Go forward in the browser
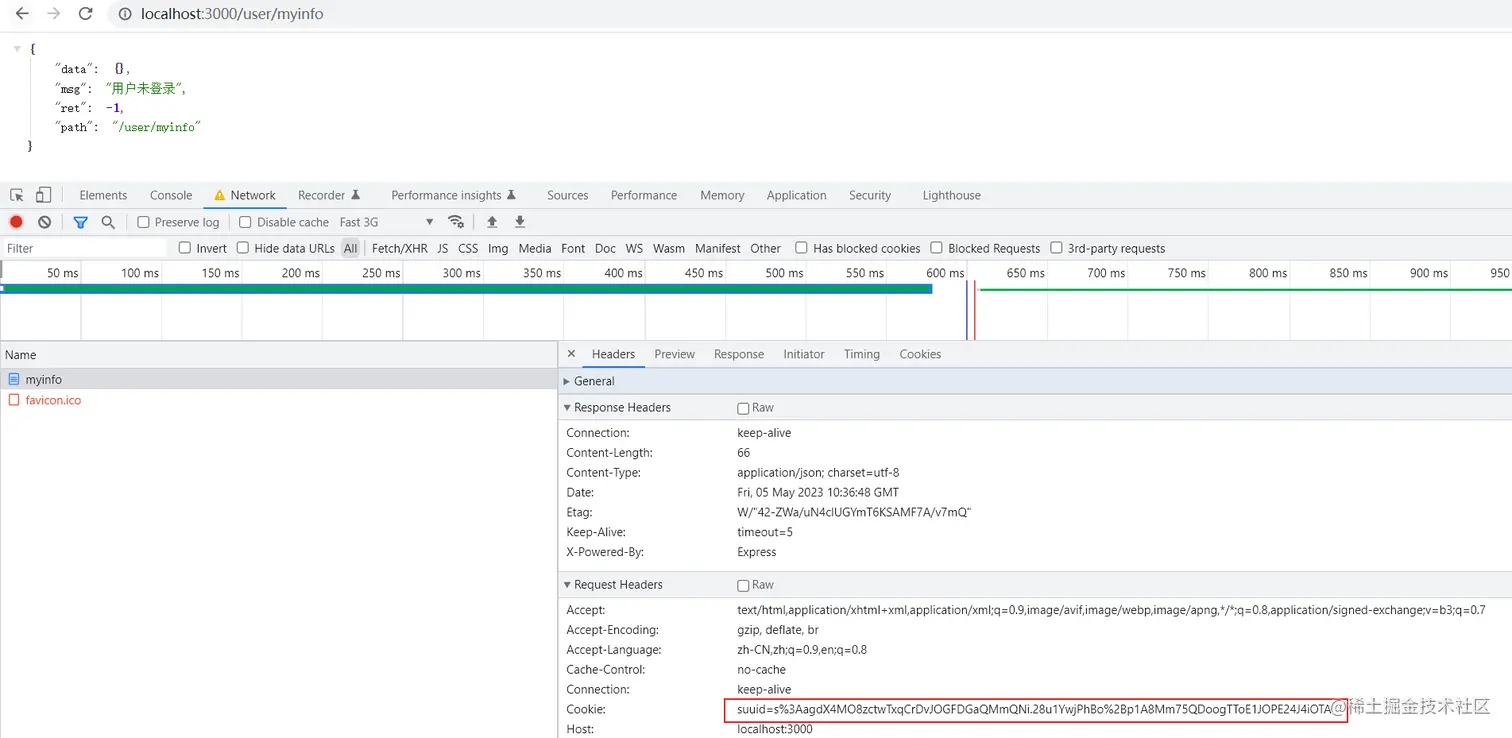Image resolution: width=1512 pixels, height=738 pixels. (x=54, y=14)
